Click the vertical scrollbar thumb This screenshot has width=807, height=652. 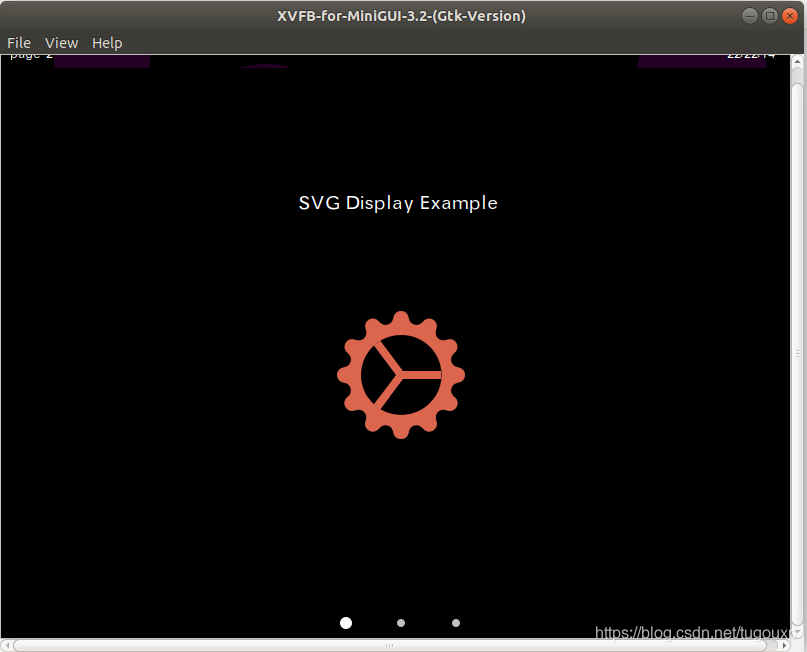[x=797, y=354]
